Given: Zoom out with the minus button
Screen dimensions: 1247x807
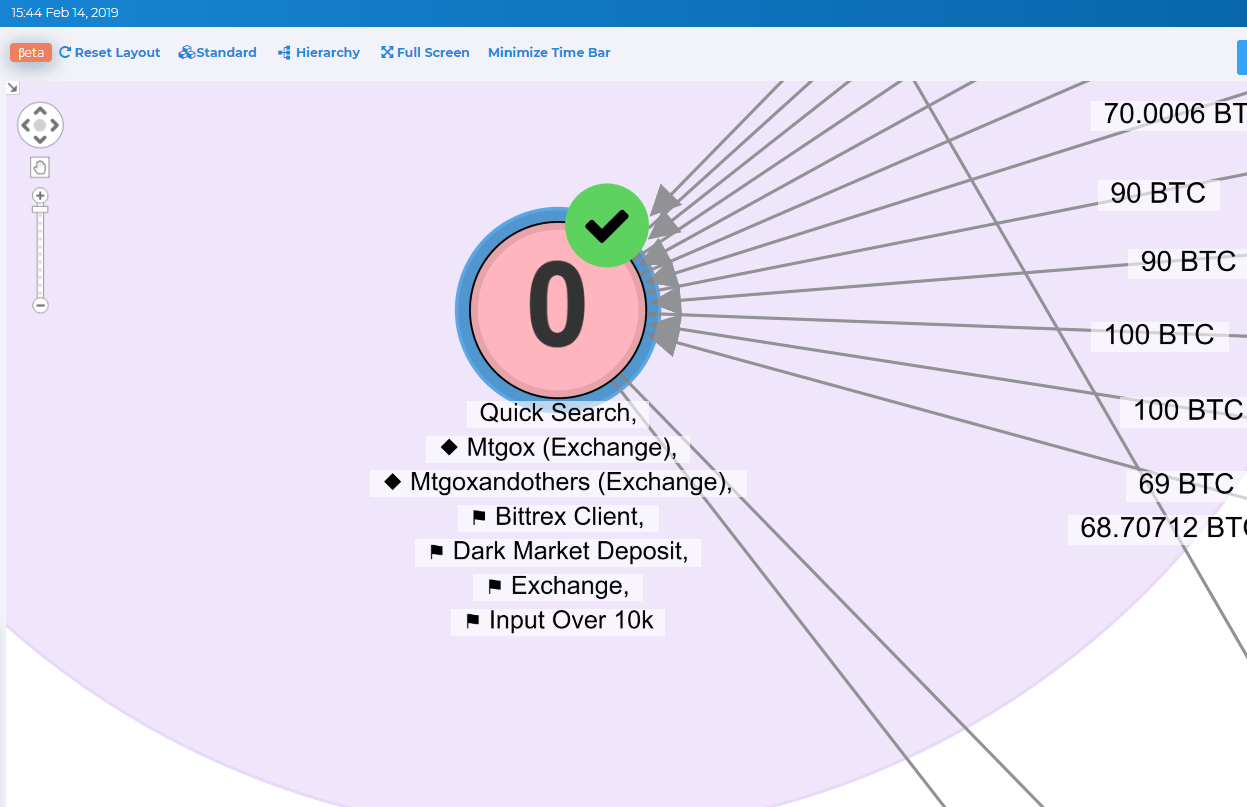Looking at the screenshot, I should (x=40, y=305).
